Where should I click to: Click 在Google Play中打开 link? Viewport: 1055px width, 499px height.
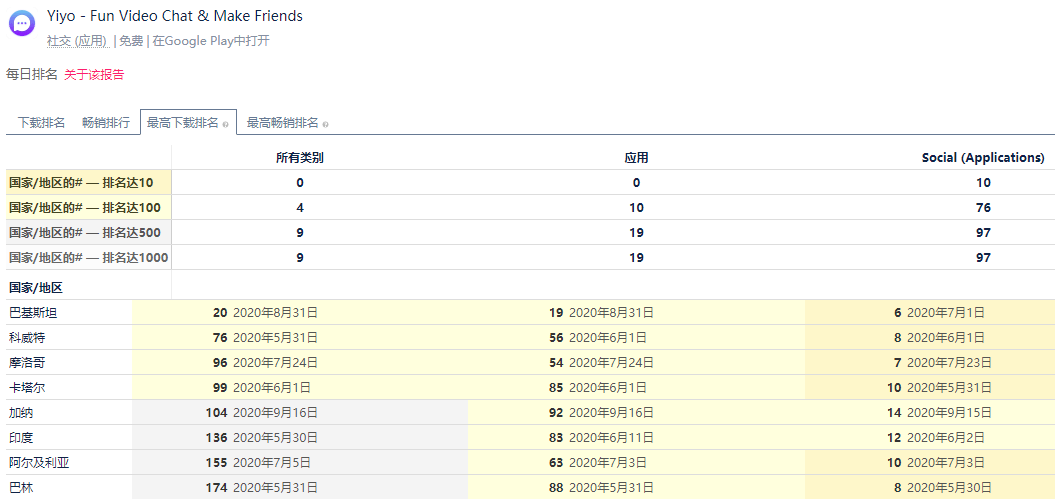point(211,41)
